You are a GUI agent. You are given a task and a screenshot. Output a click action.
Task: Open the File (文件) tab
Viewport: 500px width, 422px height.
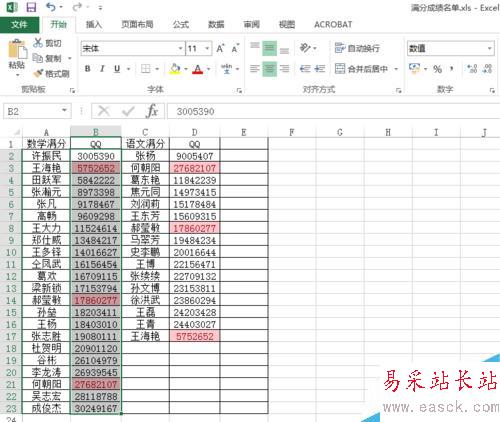pyautogui.click(x=19, y=24)
